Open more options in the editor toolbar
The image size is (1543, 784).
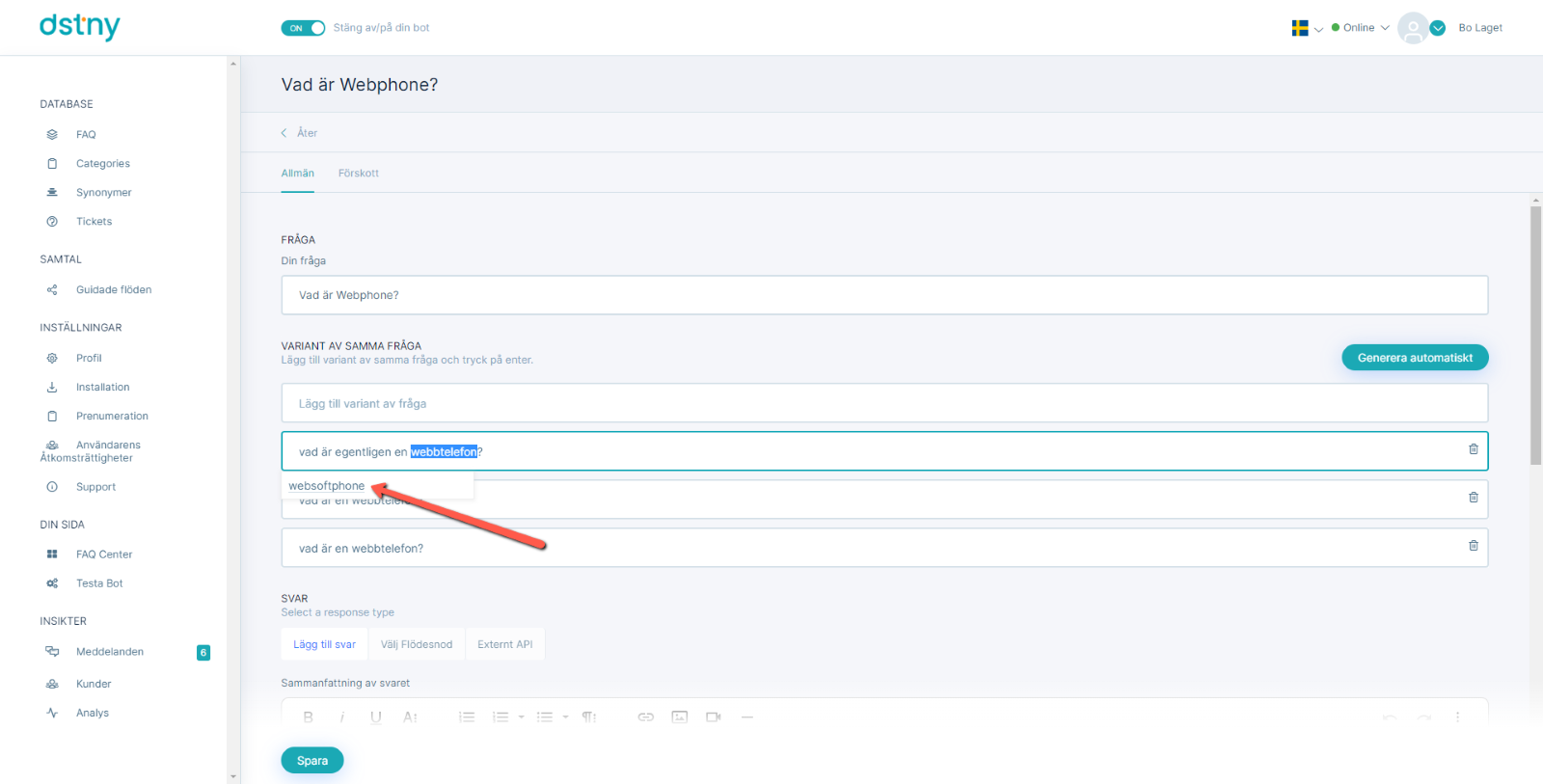pyautogui.click(x=1457, y=717)
